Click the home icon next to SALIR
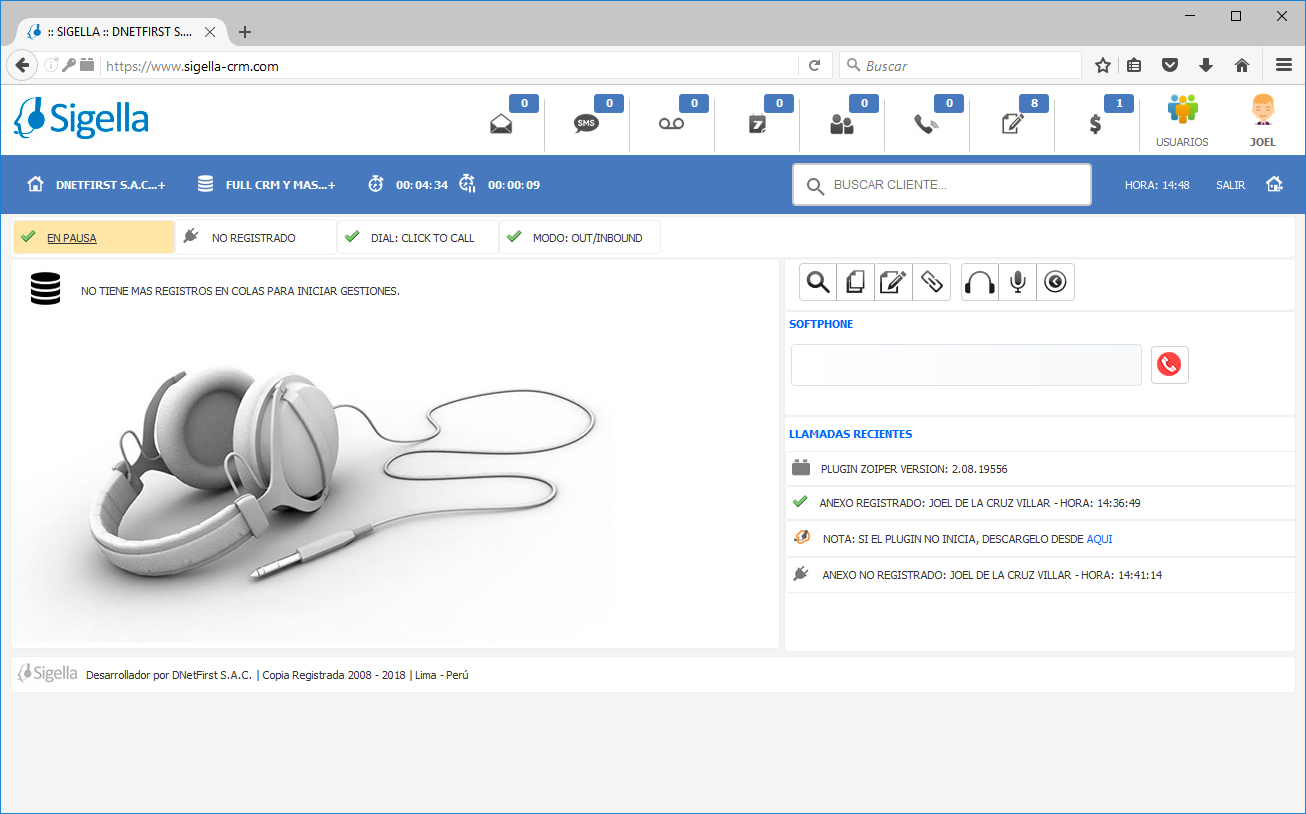This screenshot has width=1306, height=814. (x=1274, y=184)
